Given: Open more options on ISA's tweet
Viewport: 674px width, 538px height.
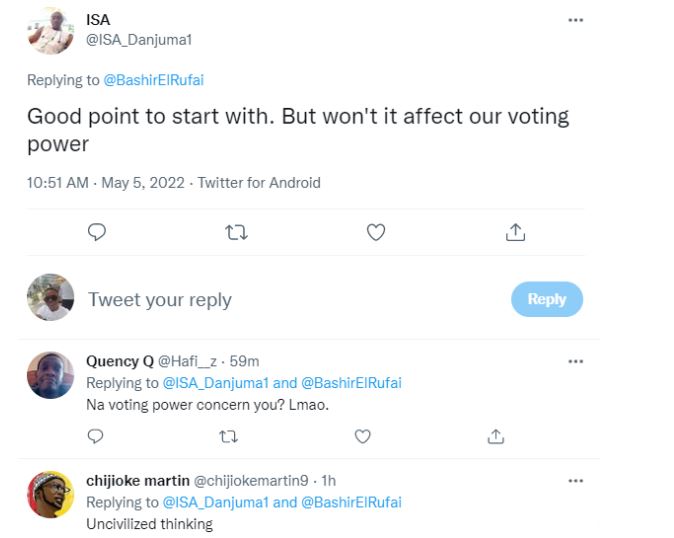Looking at the screenshot, I should click(575, 20).
